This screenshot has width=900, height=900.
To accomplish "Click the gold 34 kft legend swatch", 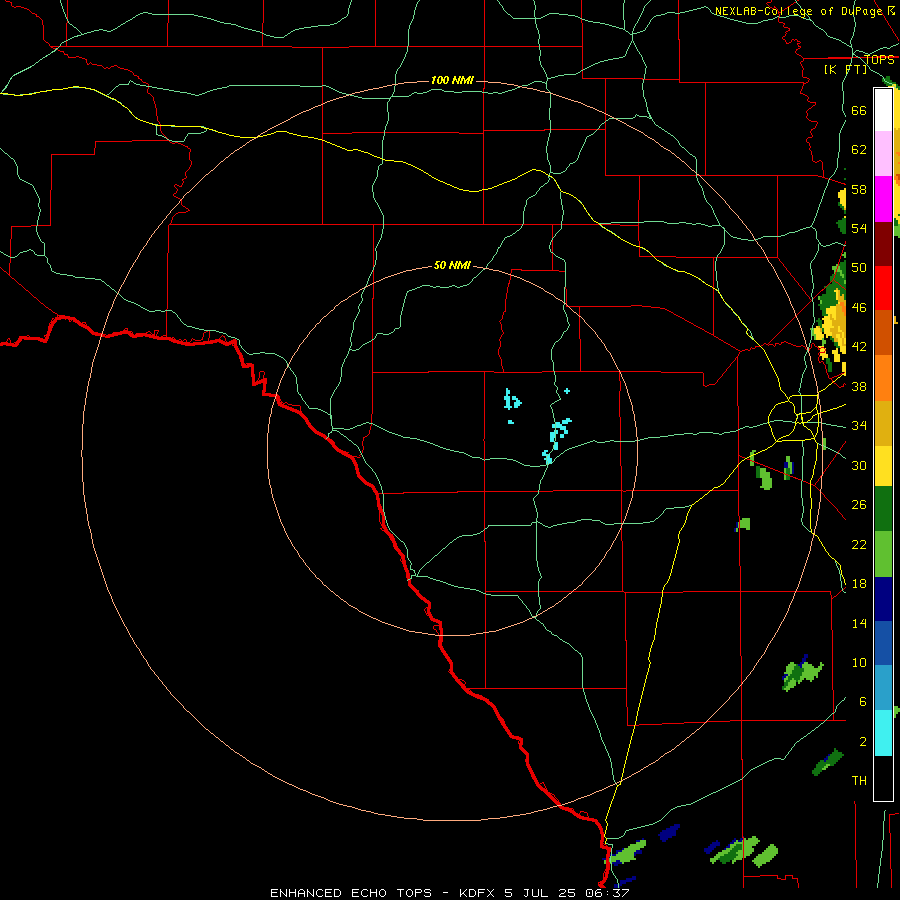I will pos(883,424).
